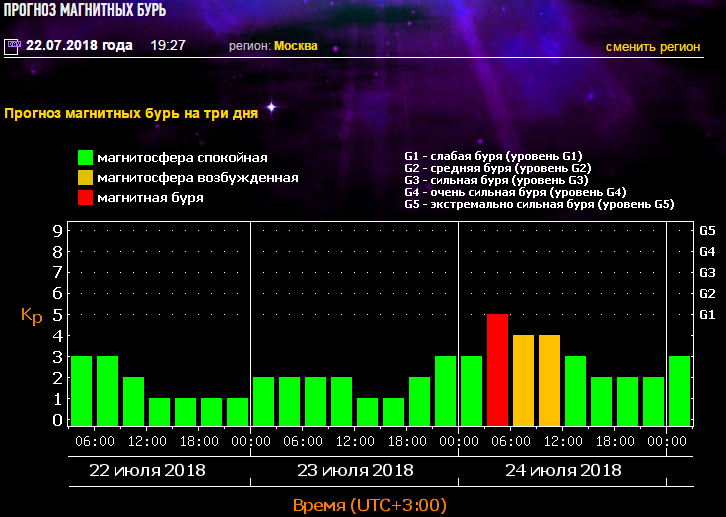Click the red Kp 5 storm bar
This screenshot has height=517, width=726.
(497, 369)
